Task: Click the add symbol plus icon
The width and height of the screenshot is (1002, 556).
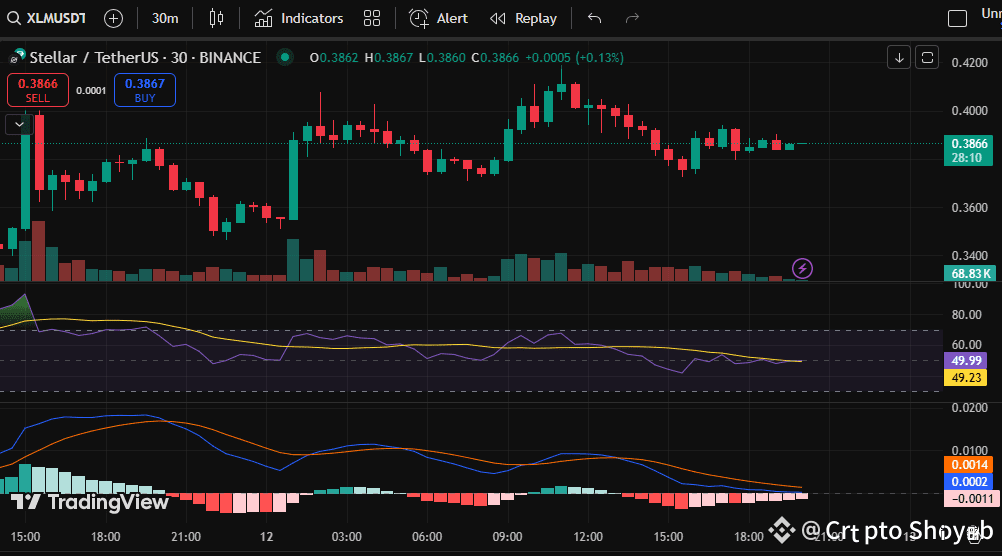Action: [113, 19]
